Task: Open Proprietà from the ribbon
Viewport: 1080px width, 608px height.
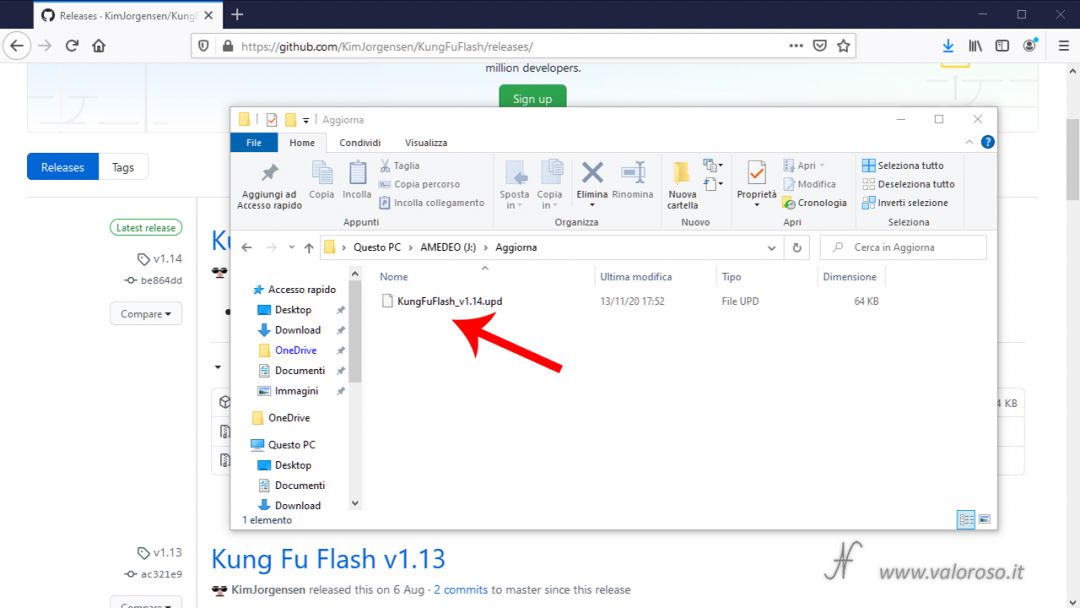Action: point(756,179)
